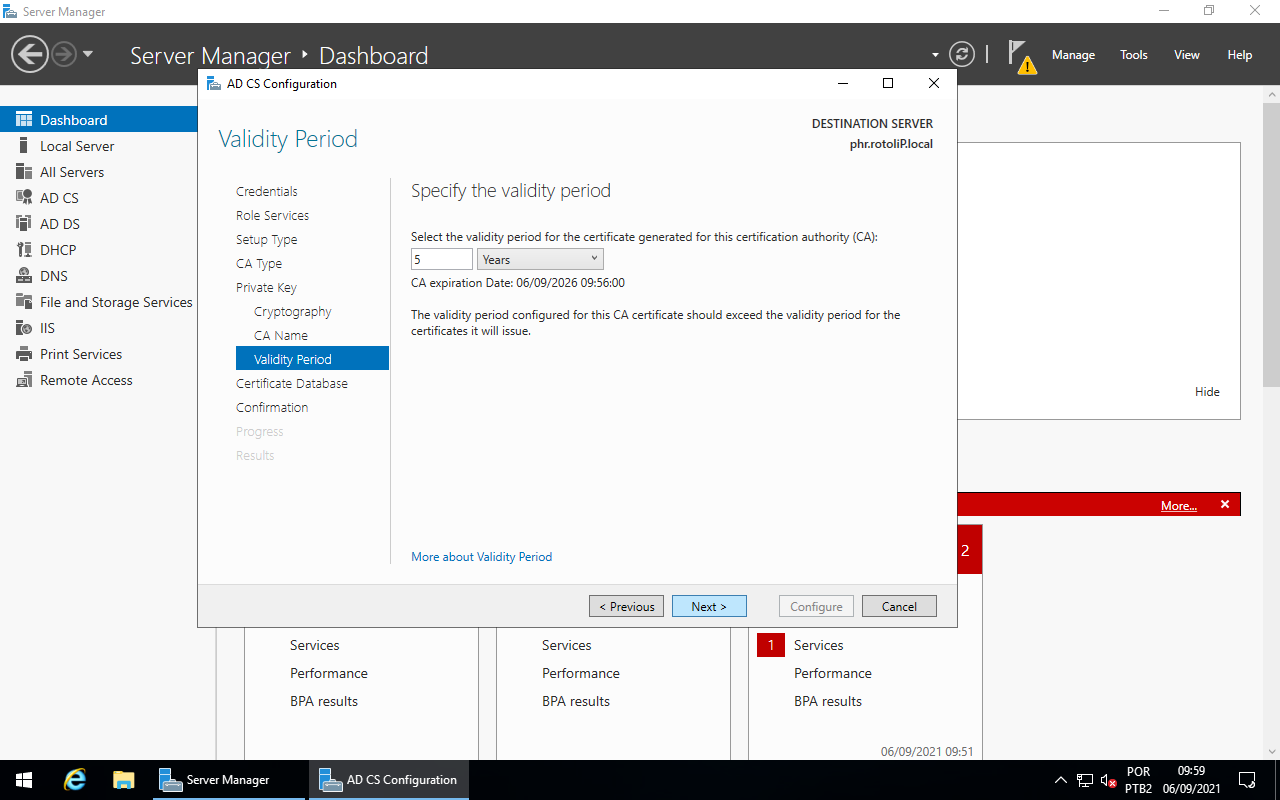Open the Tools menu
The width and height of the screenshot is (1280, 800).
tap(1133, 55)
